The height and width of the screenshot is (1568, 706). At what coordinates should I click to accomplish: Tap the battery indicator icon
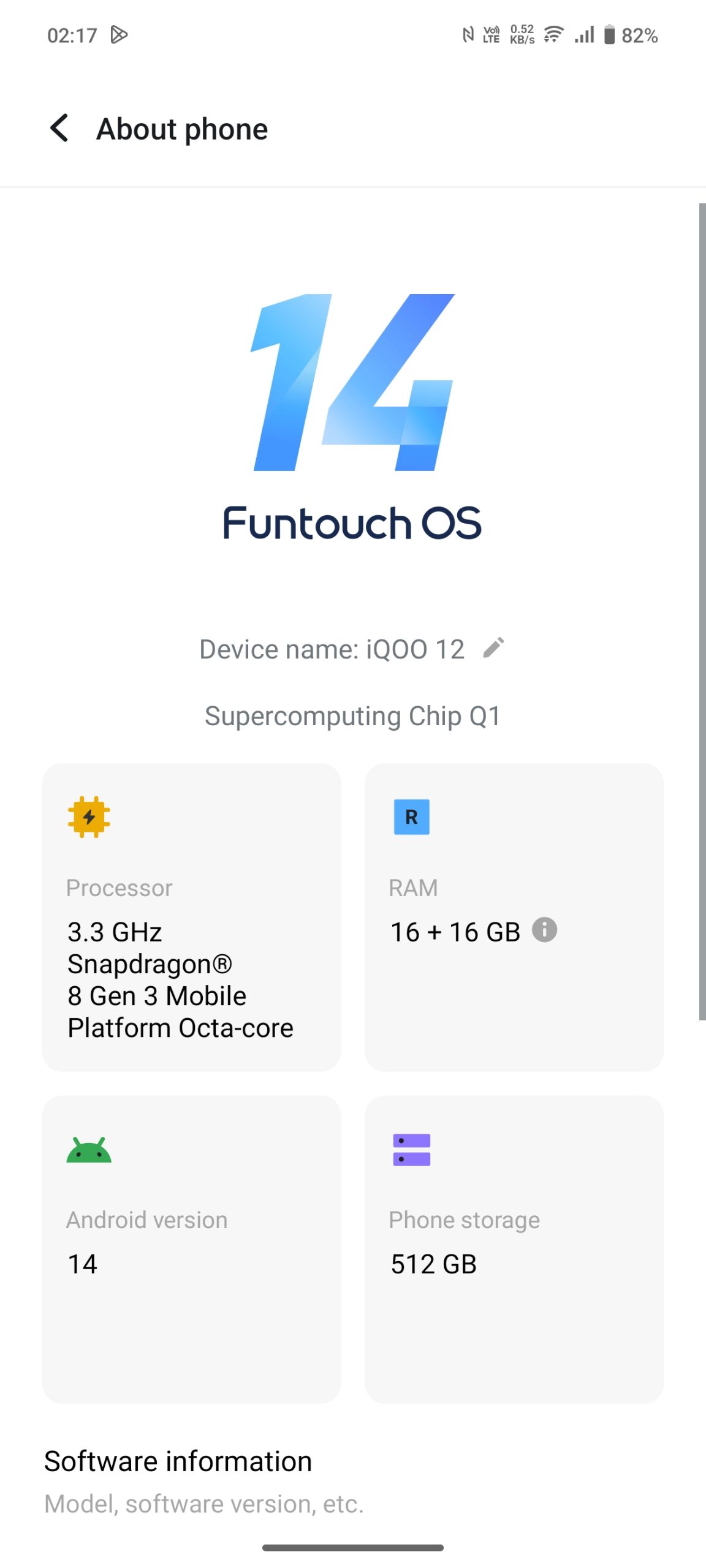(x=609, y=35)
